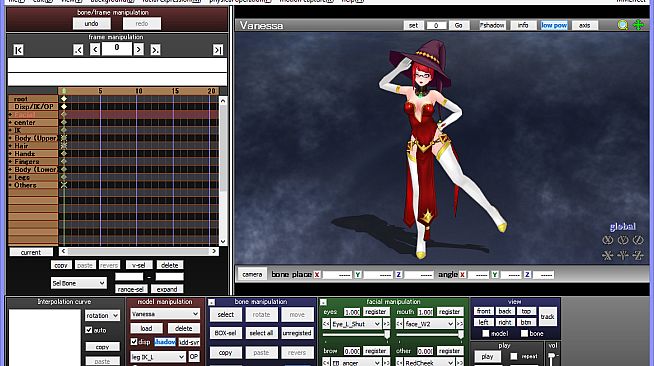Click the v-sel button

pos(138,265)
